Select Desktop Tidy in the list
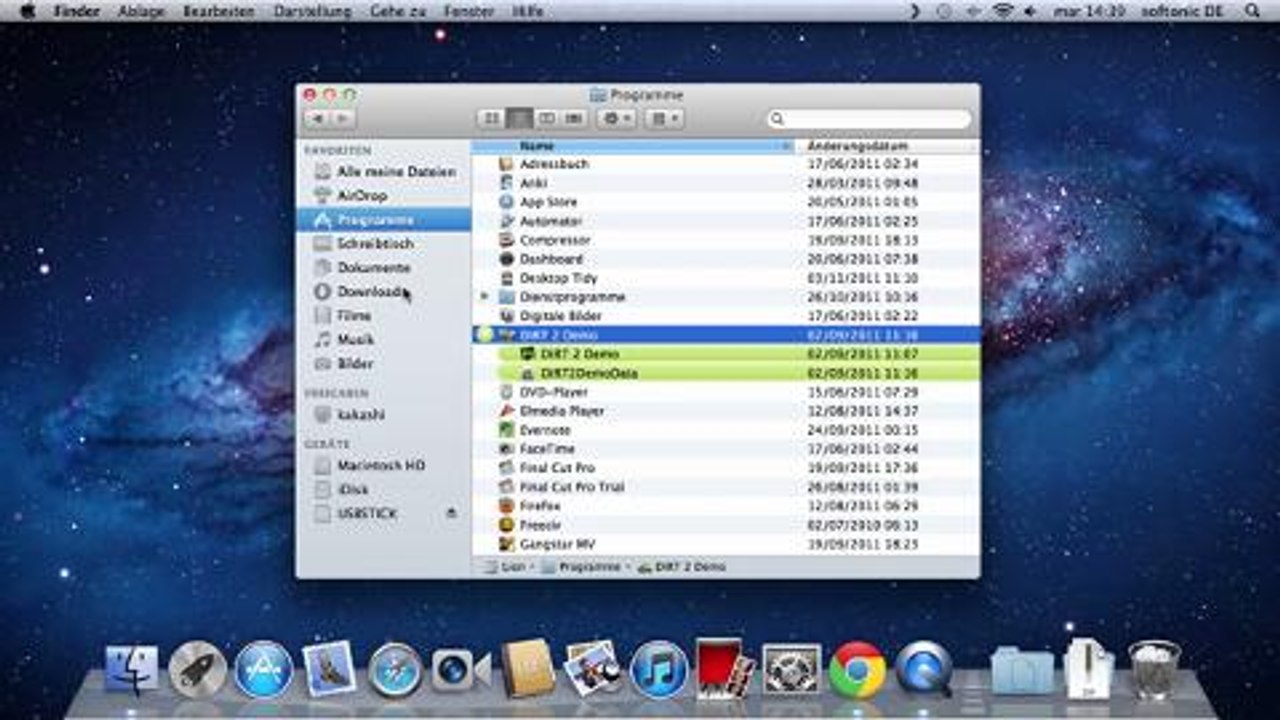This screenshot has width=1280, height=720. click(726, 278)
